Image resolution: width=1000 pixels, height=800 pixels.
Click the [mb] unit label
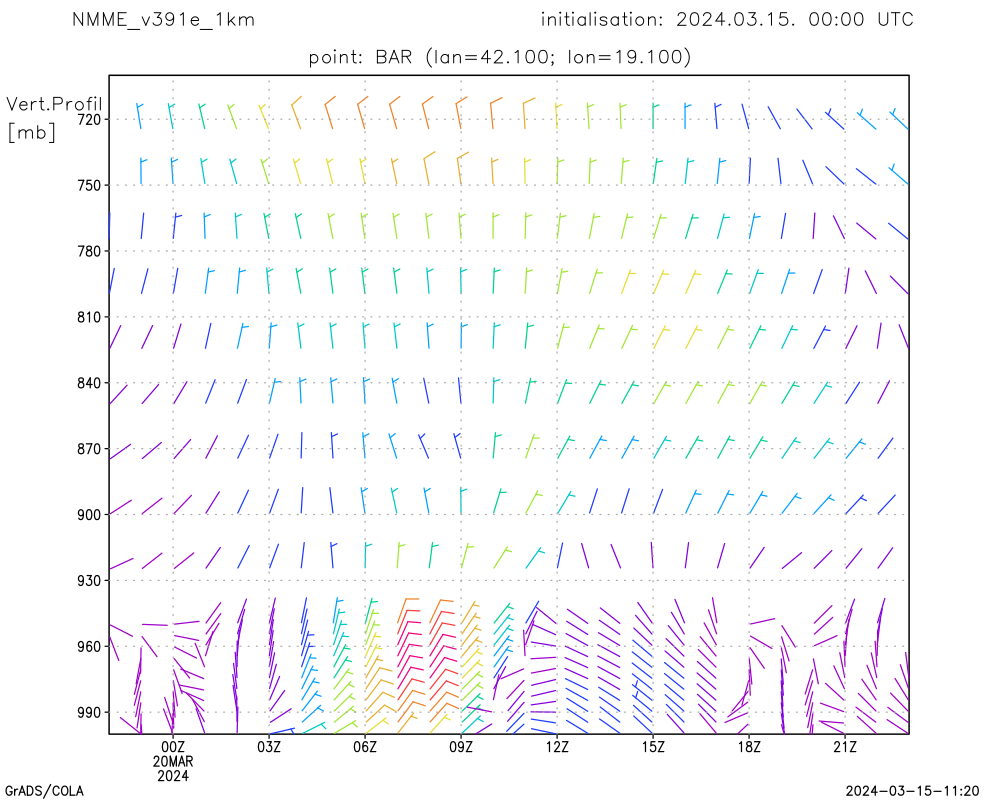pos(32,132)
